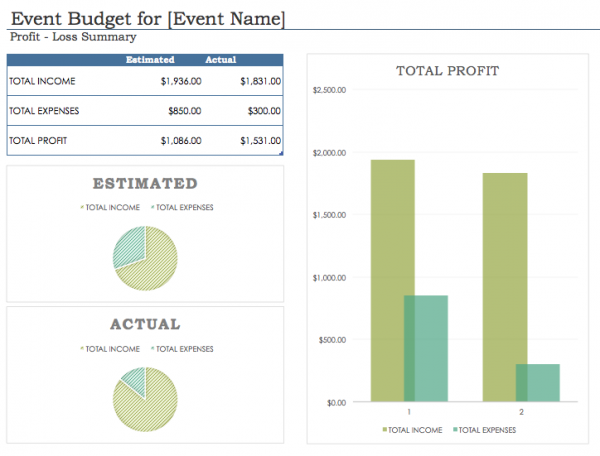Click TOTAL INCOME legend swatch in bar chart
Screen dimensions: 600x456
[x=385, y=430]
